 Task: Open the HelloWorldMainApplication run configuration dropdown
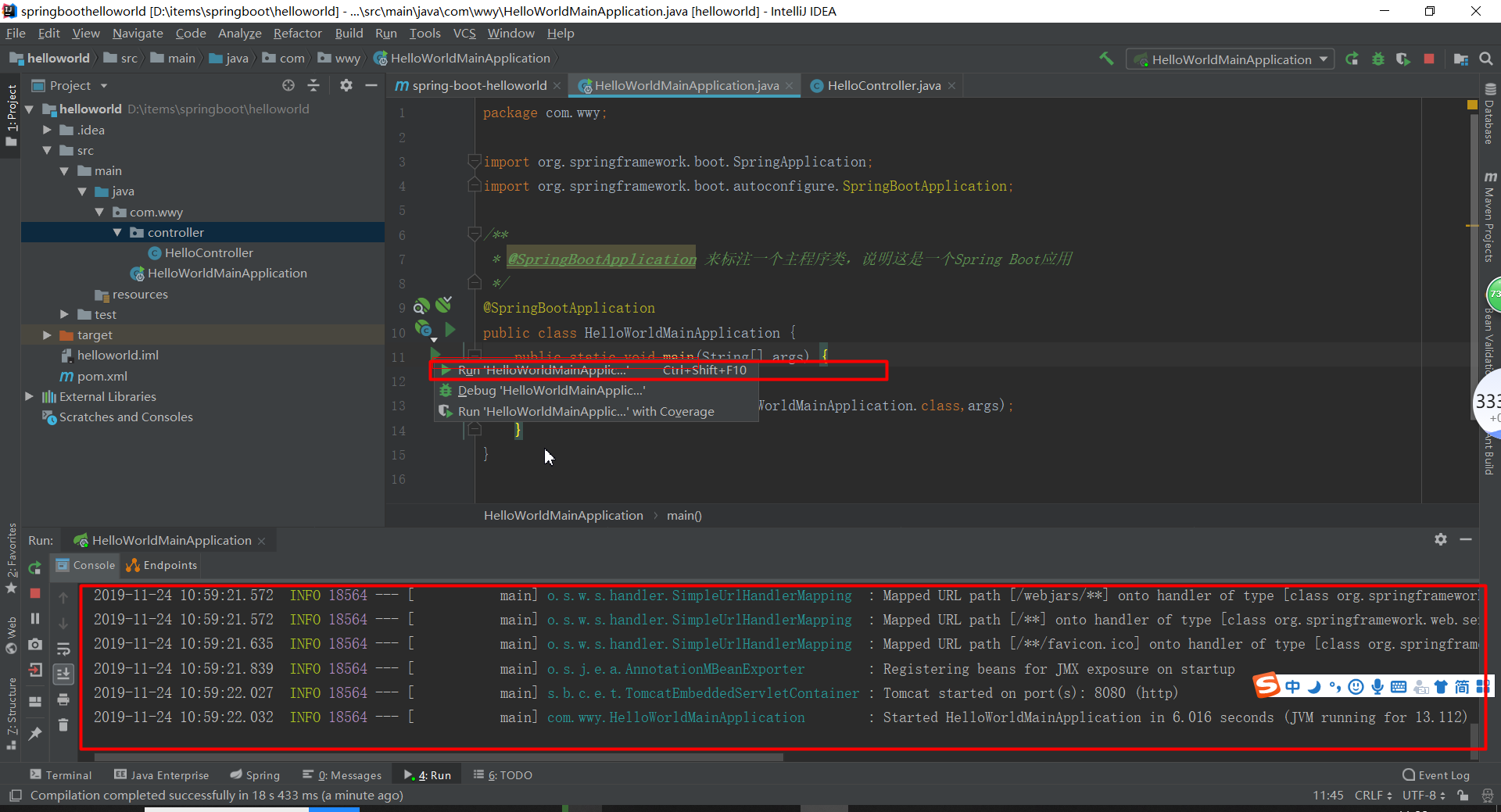point(1230,59)
